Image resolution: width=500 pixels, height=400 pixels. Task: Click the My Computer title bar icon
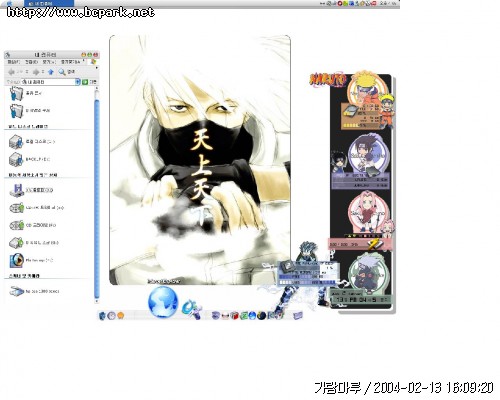[8, 55]
